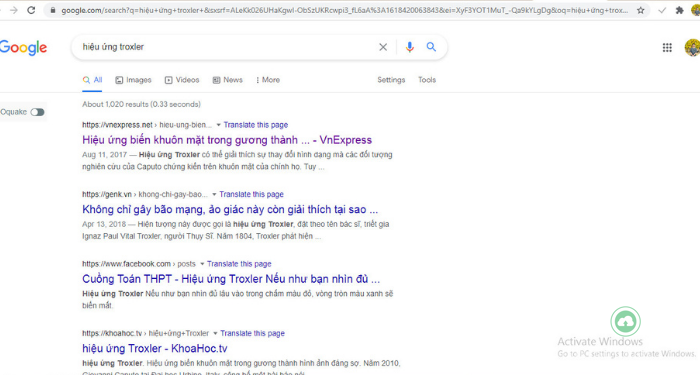Click the 'About 1,020 results' text
The image size is (700, 375).
pos(141,104)
